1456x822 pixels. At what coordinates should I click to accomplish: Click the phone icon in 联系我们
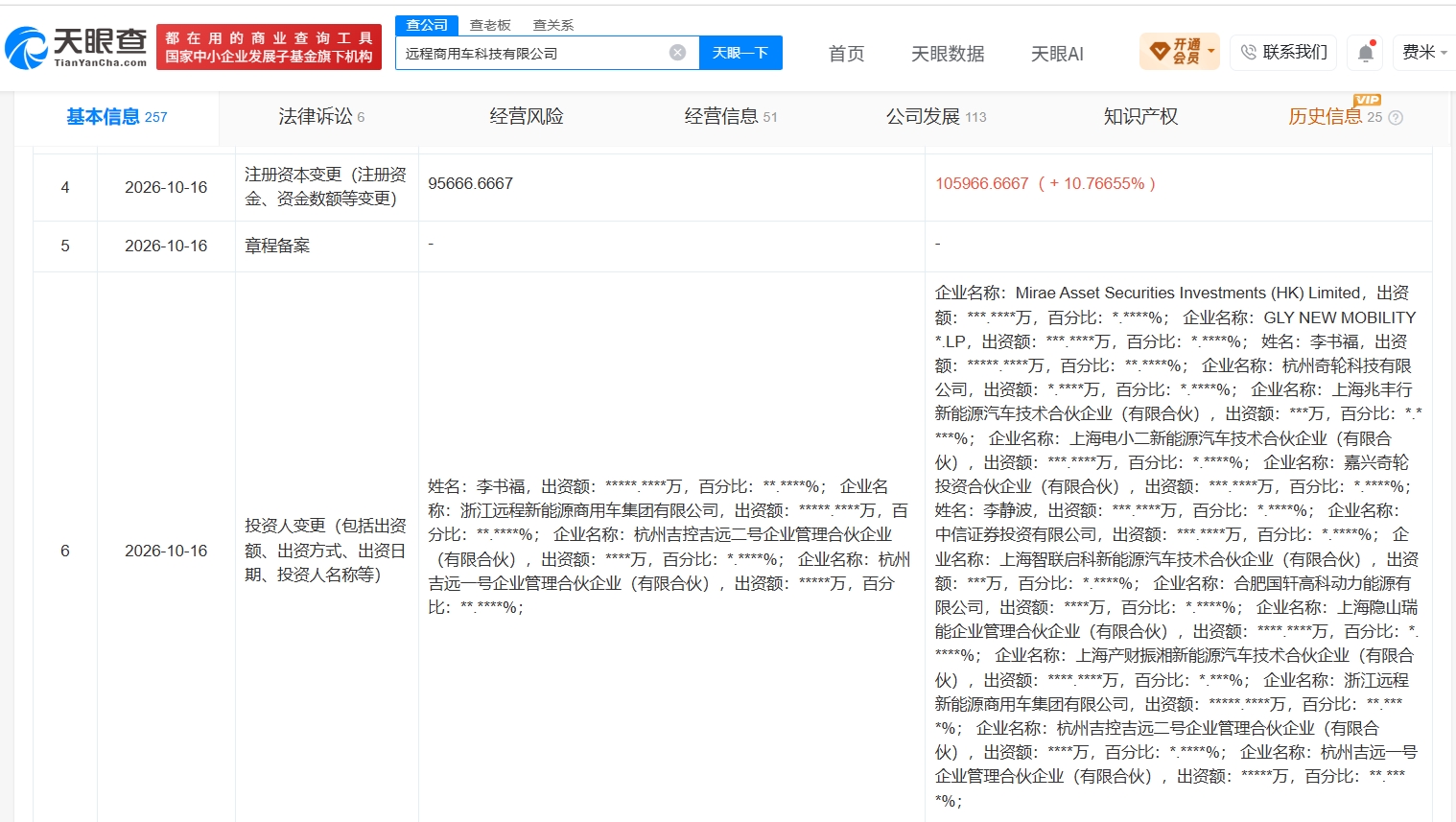1248,52
